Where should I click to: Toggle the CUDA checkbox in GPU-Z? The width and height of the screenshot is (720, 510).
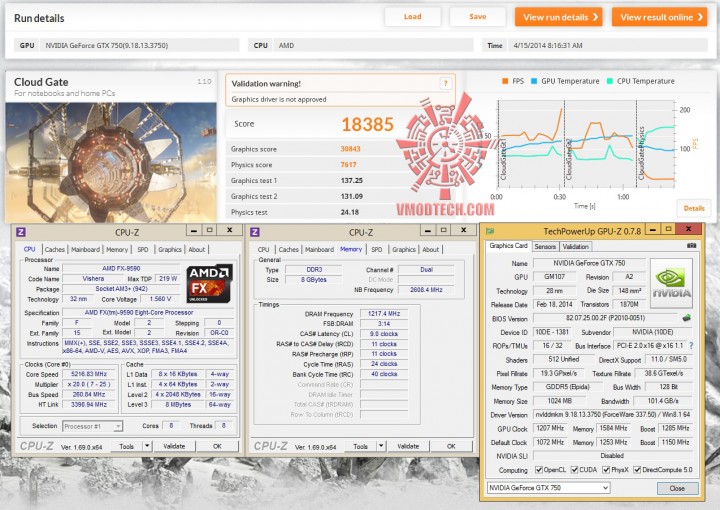coord(574,470)
